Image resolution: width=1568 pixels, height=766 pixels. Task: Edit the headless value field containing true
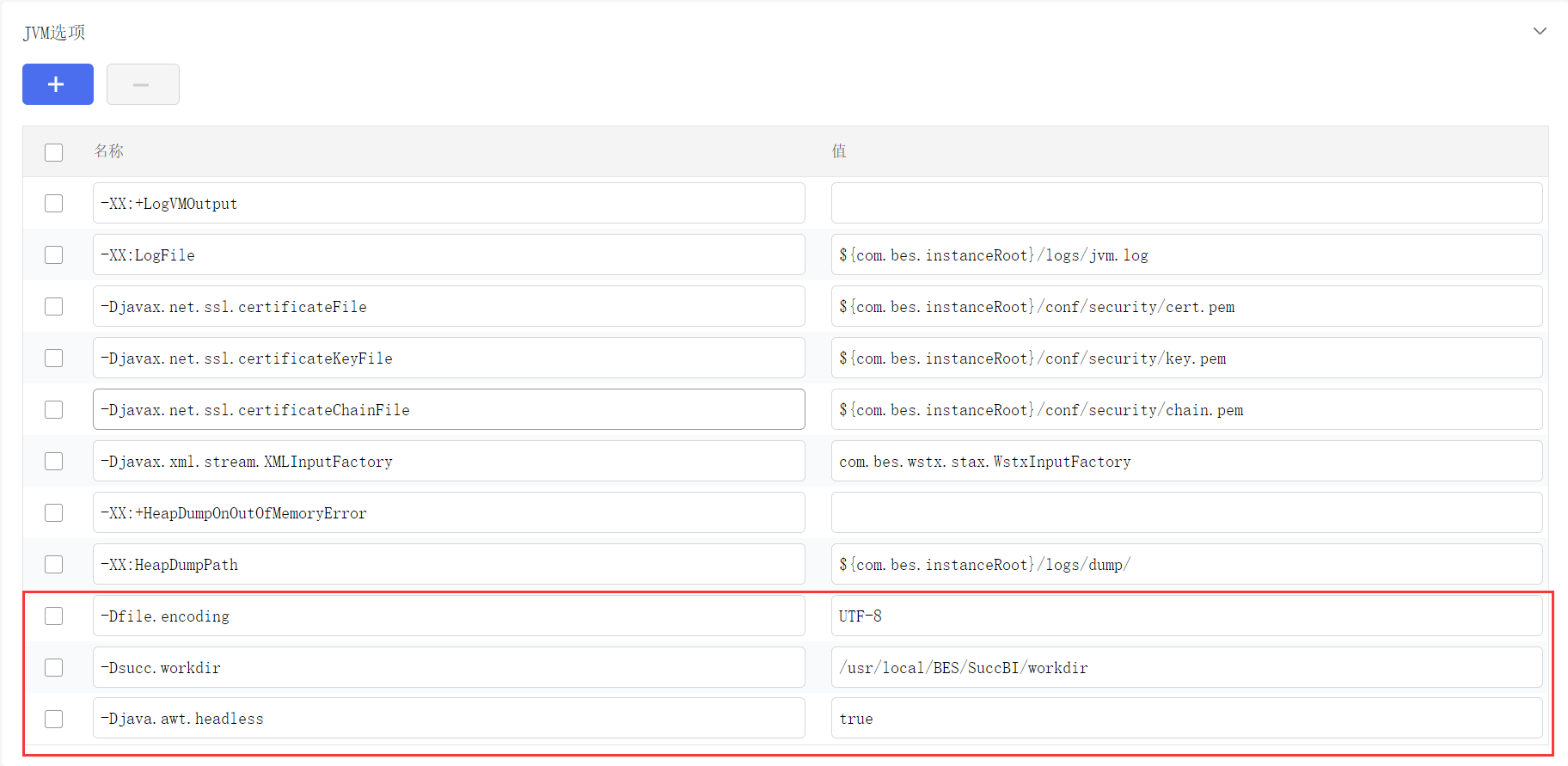1185,719
